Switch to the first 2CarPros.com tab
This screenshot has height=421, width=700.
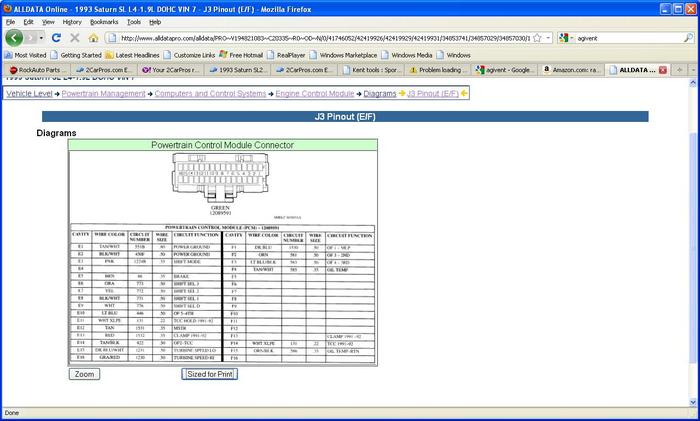(x=103, y=70)
